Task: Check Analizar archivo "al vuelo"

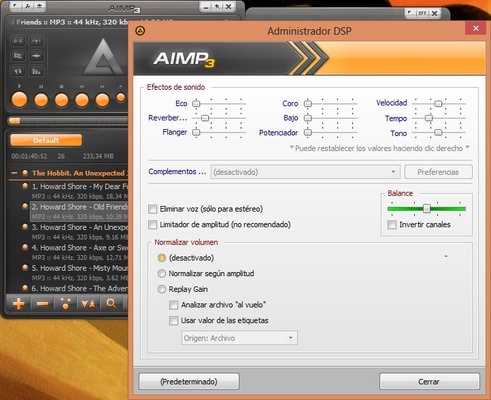Action: pyautogui.click(x=174, y=305)
